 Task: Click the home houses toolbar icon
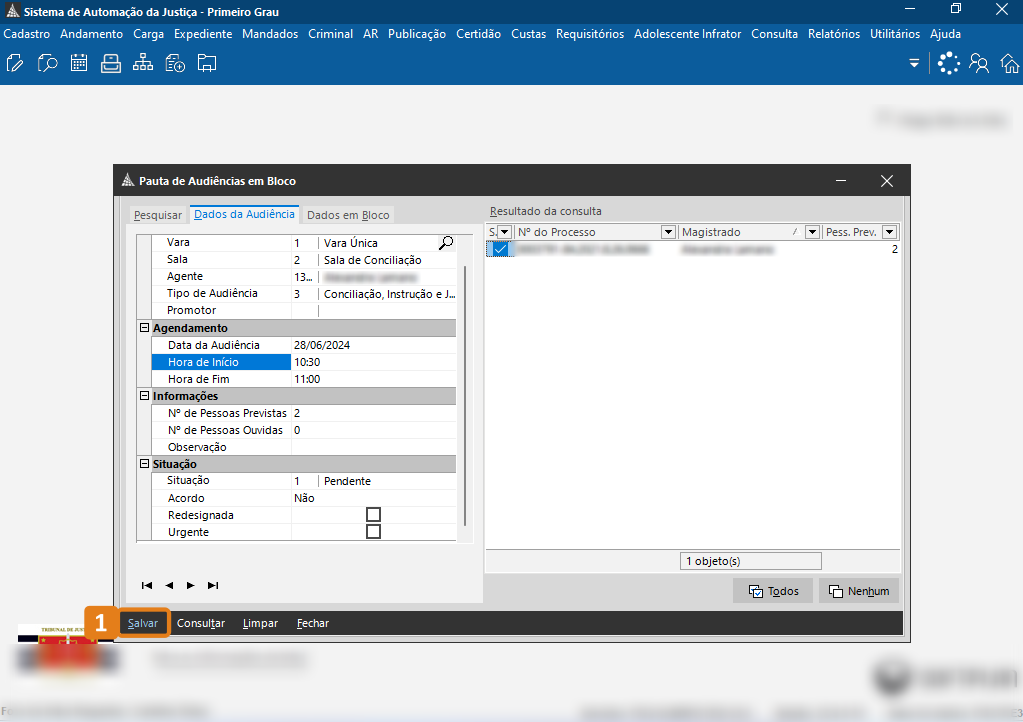pyautogui.click(x=1011, y=63)
